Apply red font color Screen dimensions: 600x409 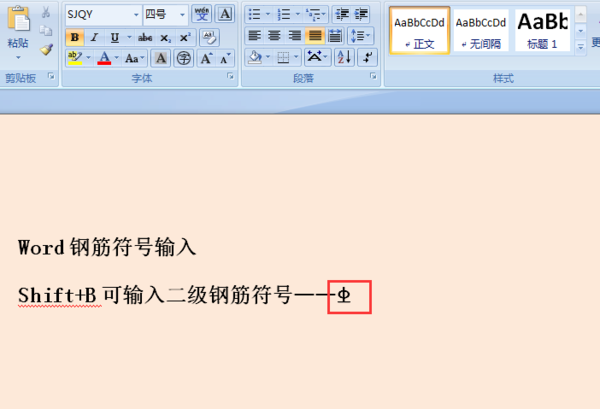coord(104,58)
